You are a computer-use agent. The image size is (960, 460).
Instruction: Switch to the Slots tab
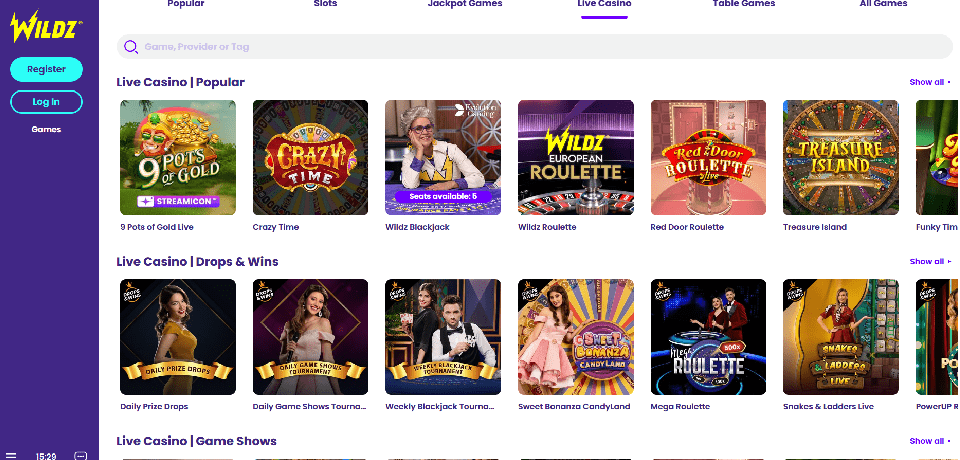tap(325, 5)
